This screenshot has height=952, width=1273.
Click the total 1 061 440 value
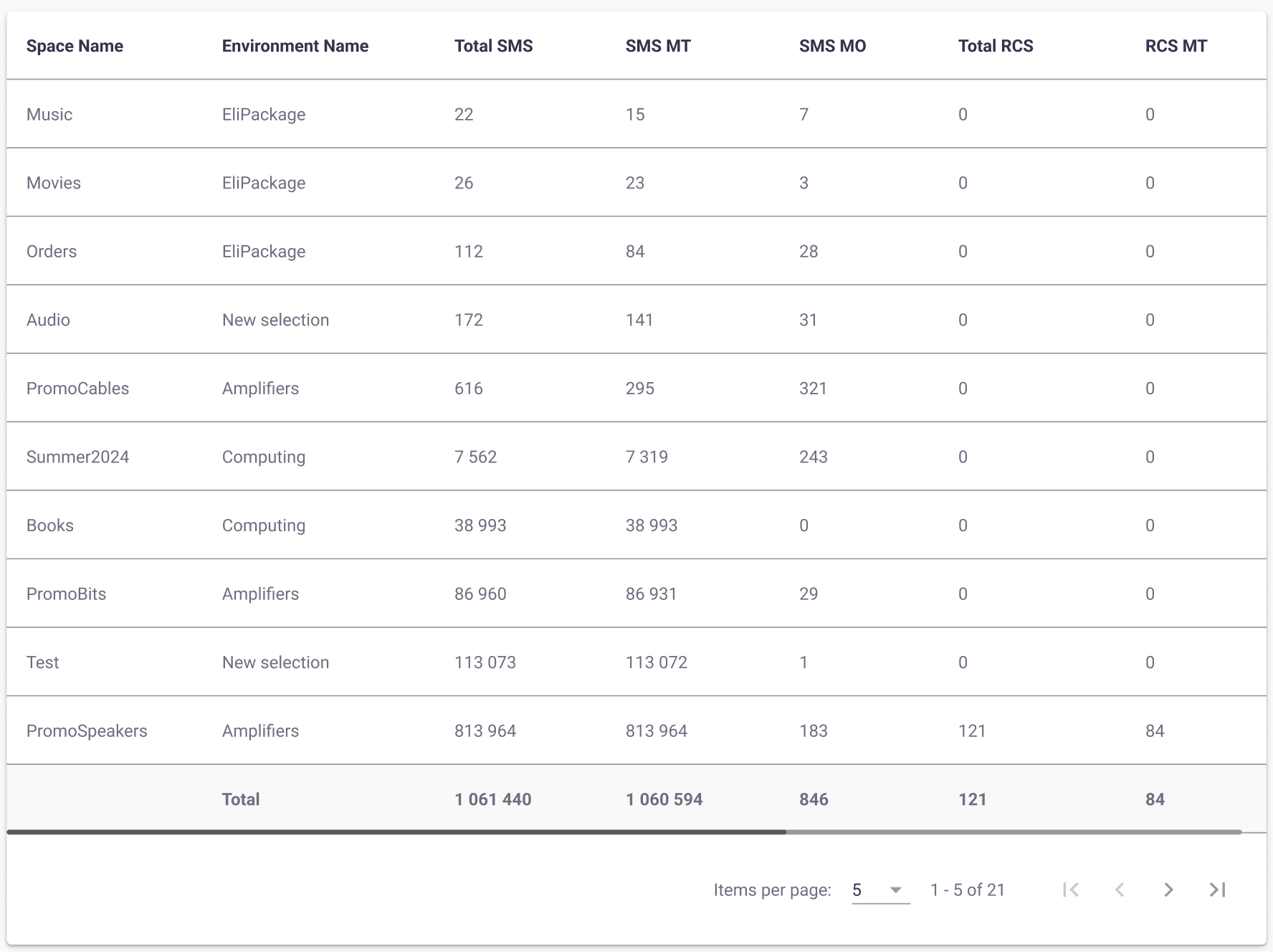pos(493,799)
